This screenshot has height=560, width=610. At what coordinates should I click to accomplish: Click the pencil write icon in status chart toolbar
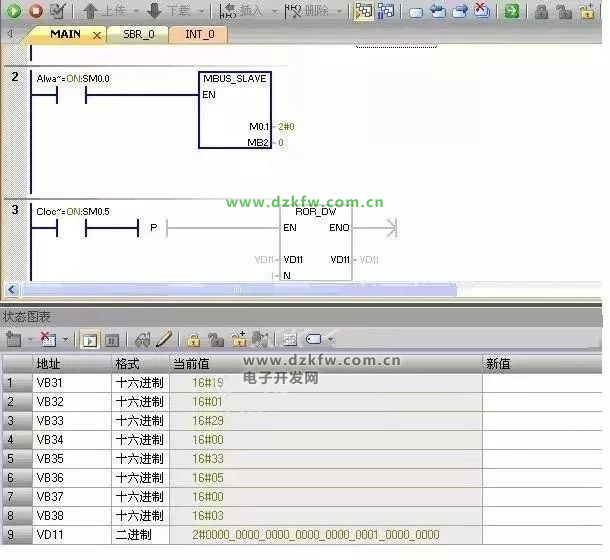pyautogui.click(x=164, y=340)
